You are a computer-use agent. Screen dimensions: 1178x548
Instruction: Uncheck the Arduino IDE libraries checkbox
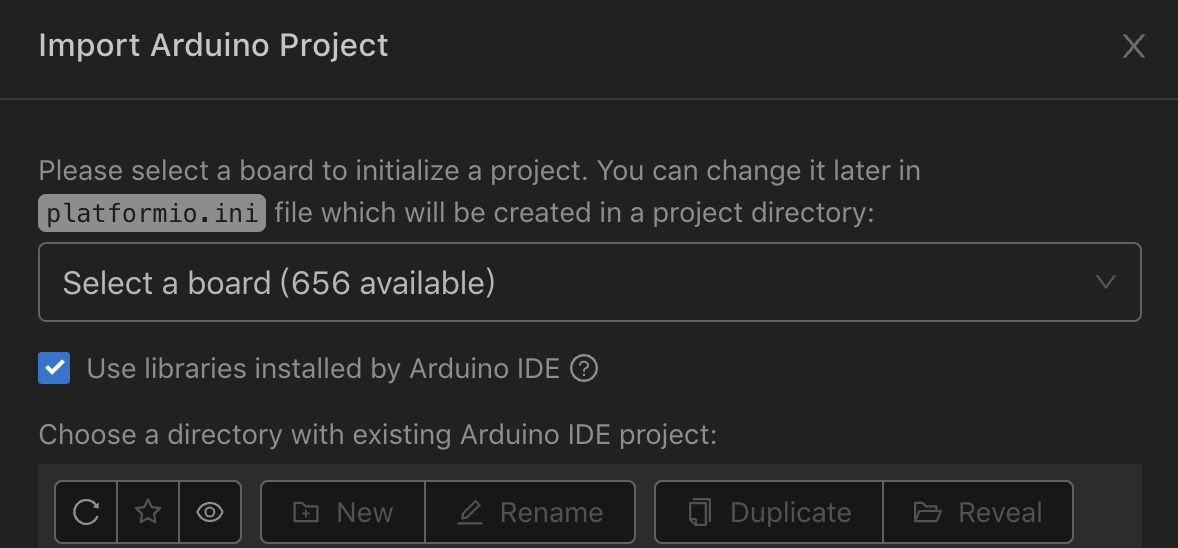click(54, 368)
